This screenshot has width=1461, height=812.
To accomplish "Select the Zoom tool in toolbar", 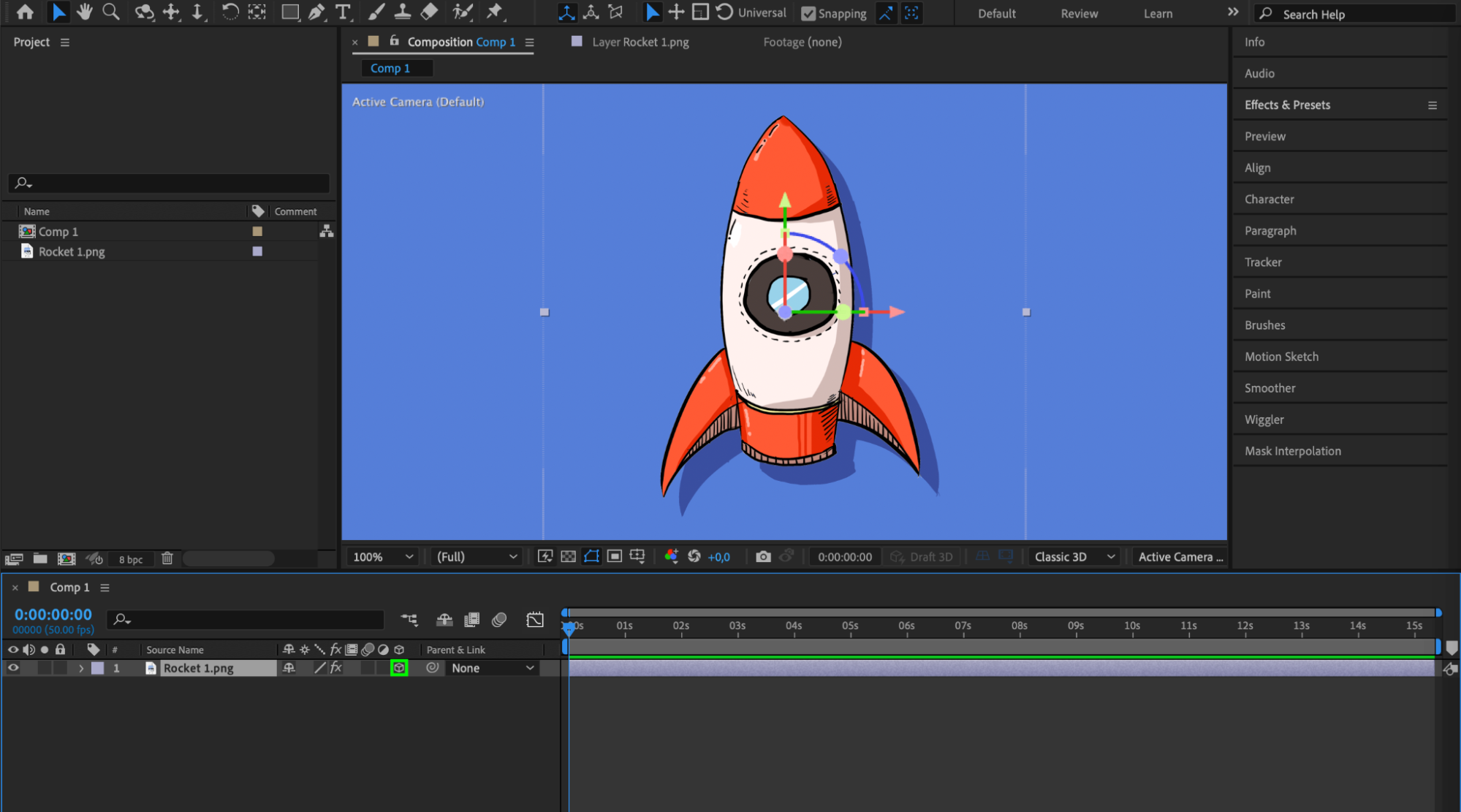I will (111, 12).
